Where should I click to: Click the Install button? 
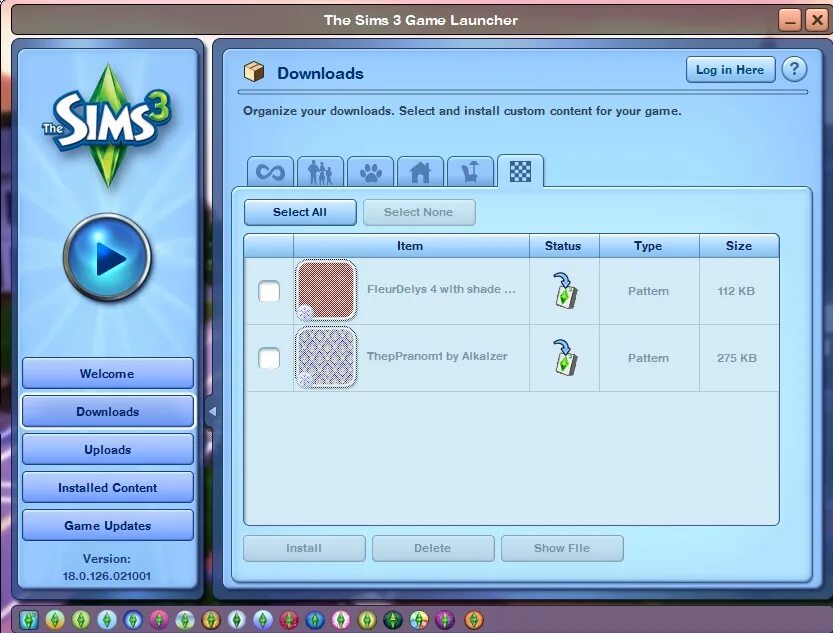pos(304,549)
